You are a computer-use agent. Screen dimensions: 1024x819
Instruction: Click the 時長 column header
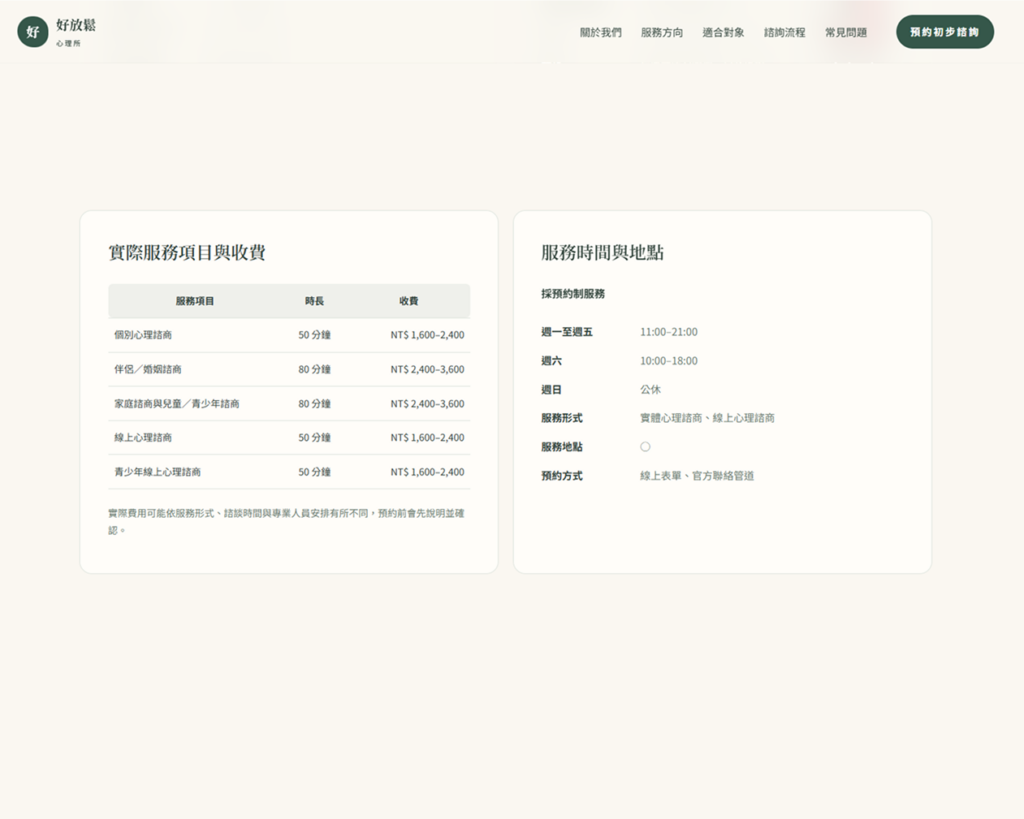314,301
